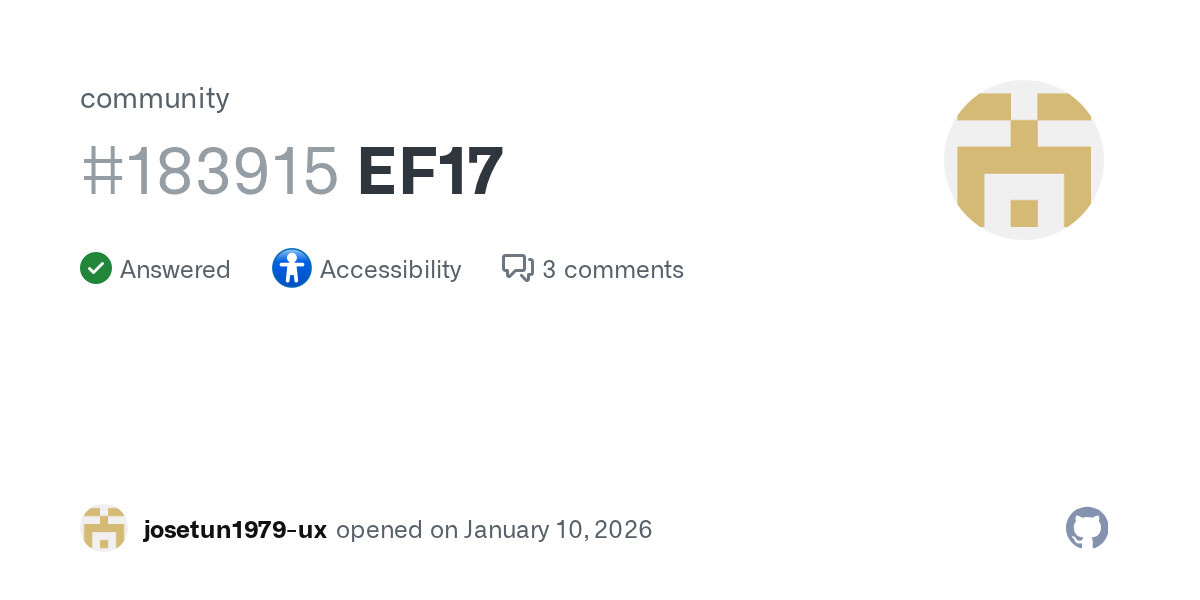
Task: Click the large gold identicon avatar
Action: click(x=1023, y=160)
